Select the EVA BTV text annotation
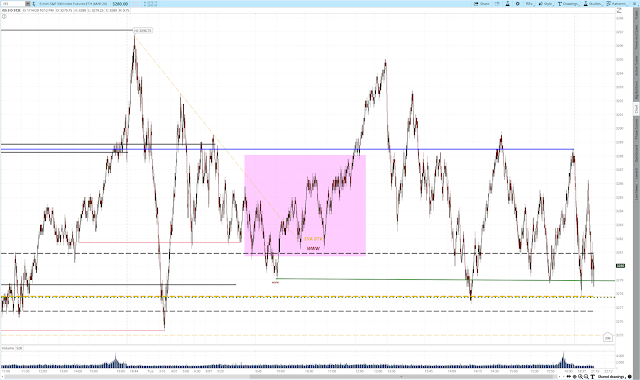 coord(313,239)
